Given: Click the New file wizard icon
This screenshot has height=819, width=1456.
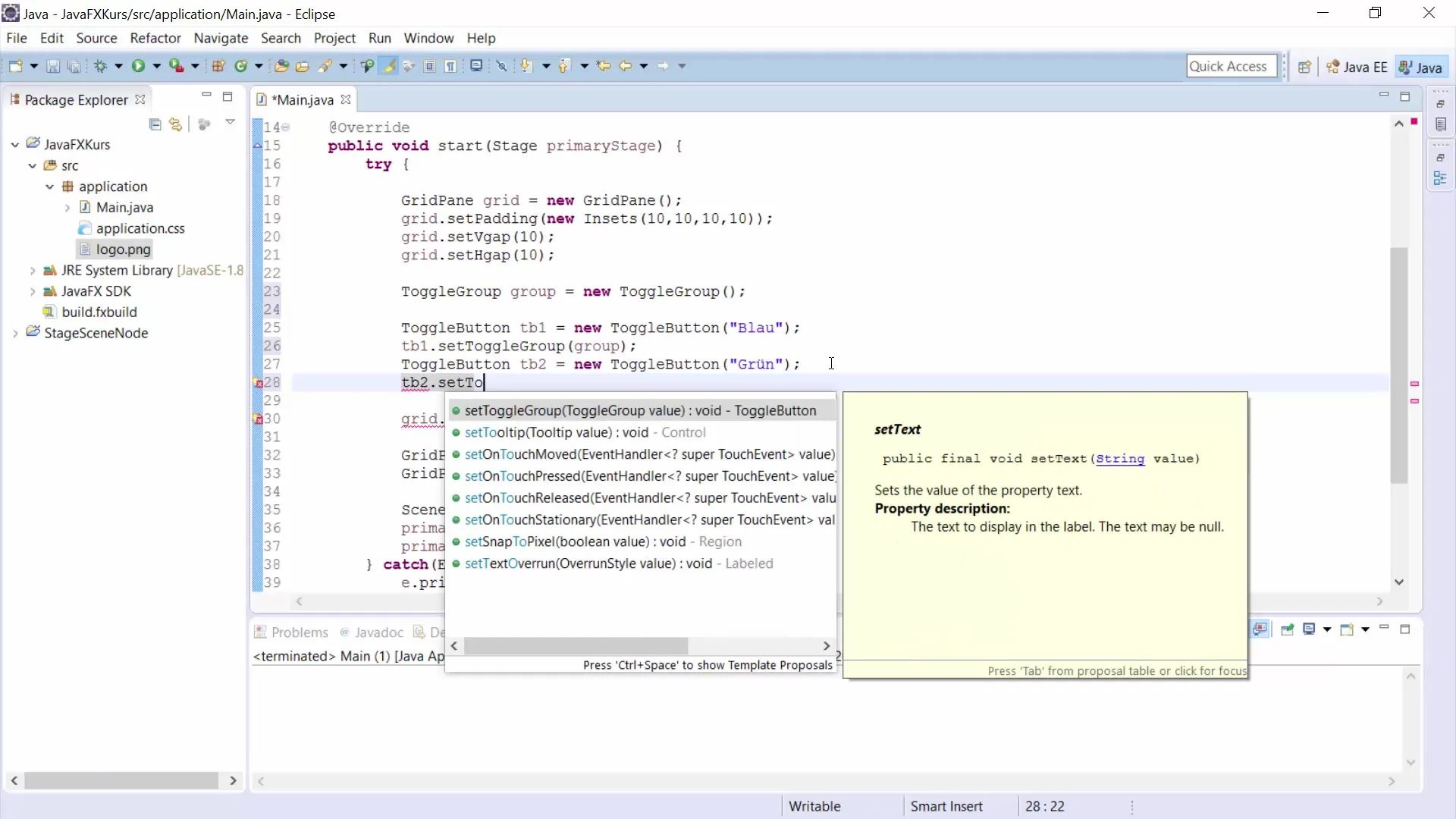Looking at the screenshot, I should point(15,66).
